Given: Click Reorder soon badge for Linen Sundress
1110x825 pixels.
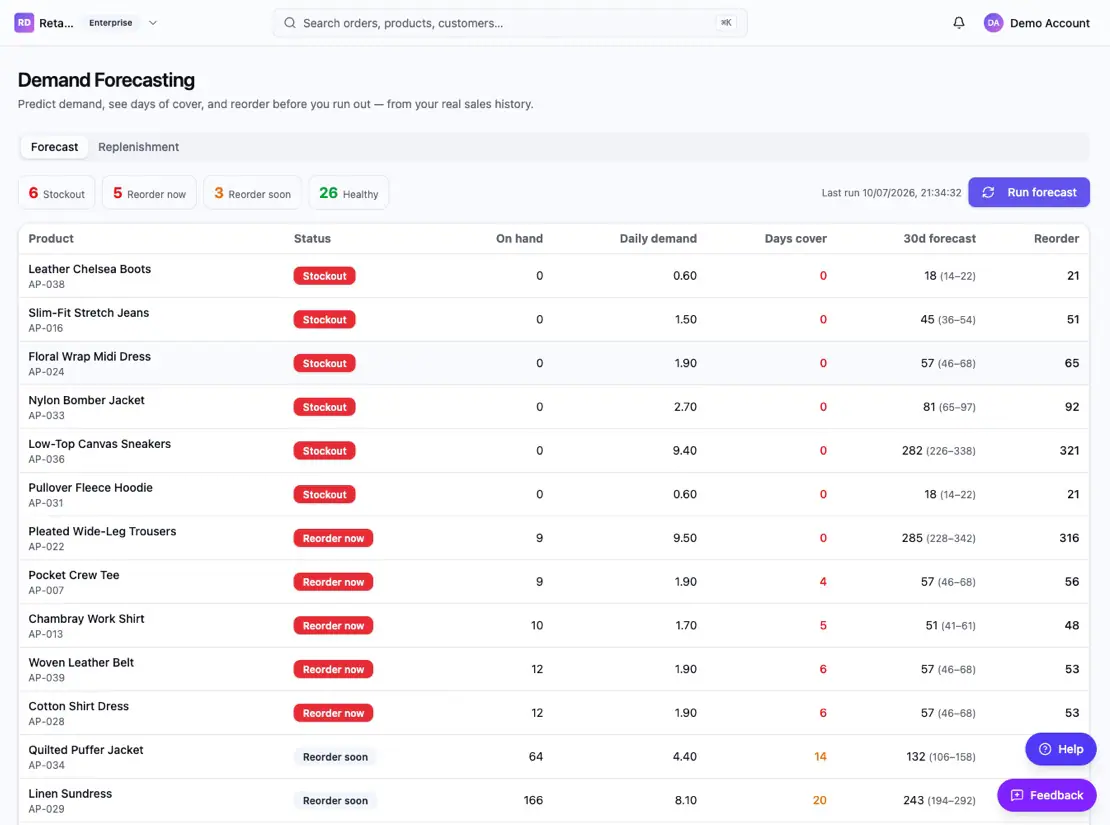Looking at the screenshot, I should 336,801.
